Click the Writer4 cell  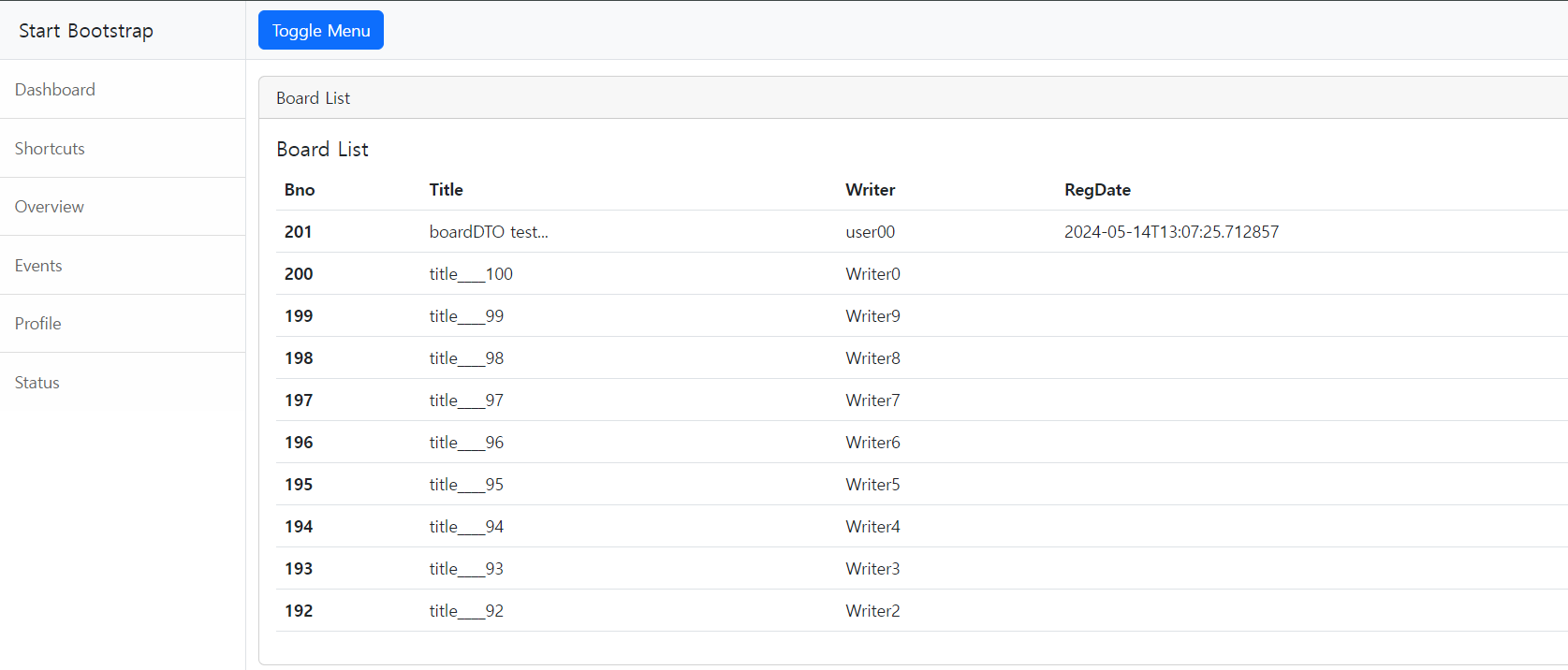[873, 527]
